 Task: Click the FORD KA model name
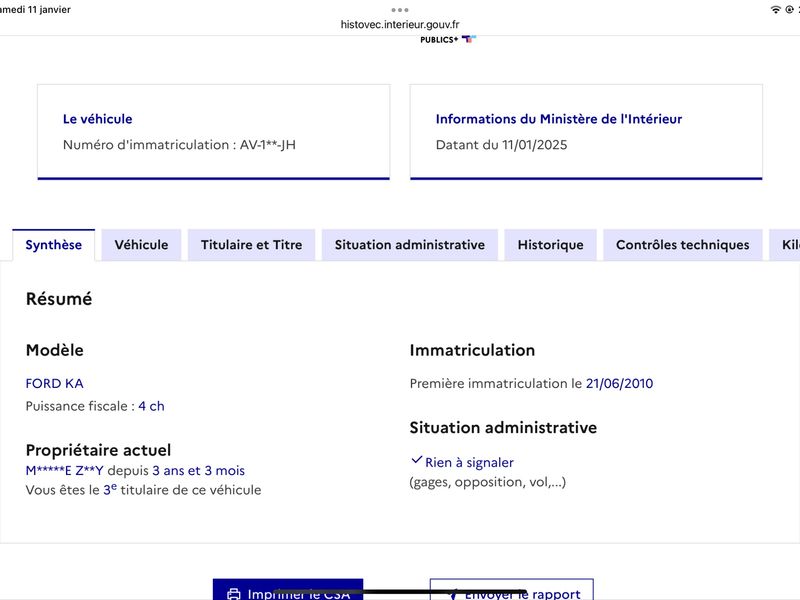point(55,384)
